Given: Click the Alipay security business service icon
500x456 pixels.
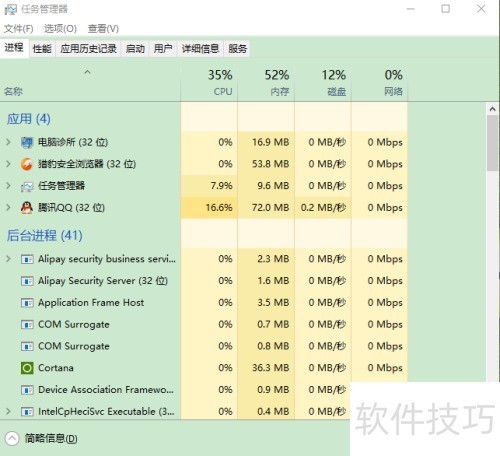Looking at the screenshot, I should (x=27, y=259).
